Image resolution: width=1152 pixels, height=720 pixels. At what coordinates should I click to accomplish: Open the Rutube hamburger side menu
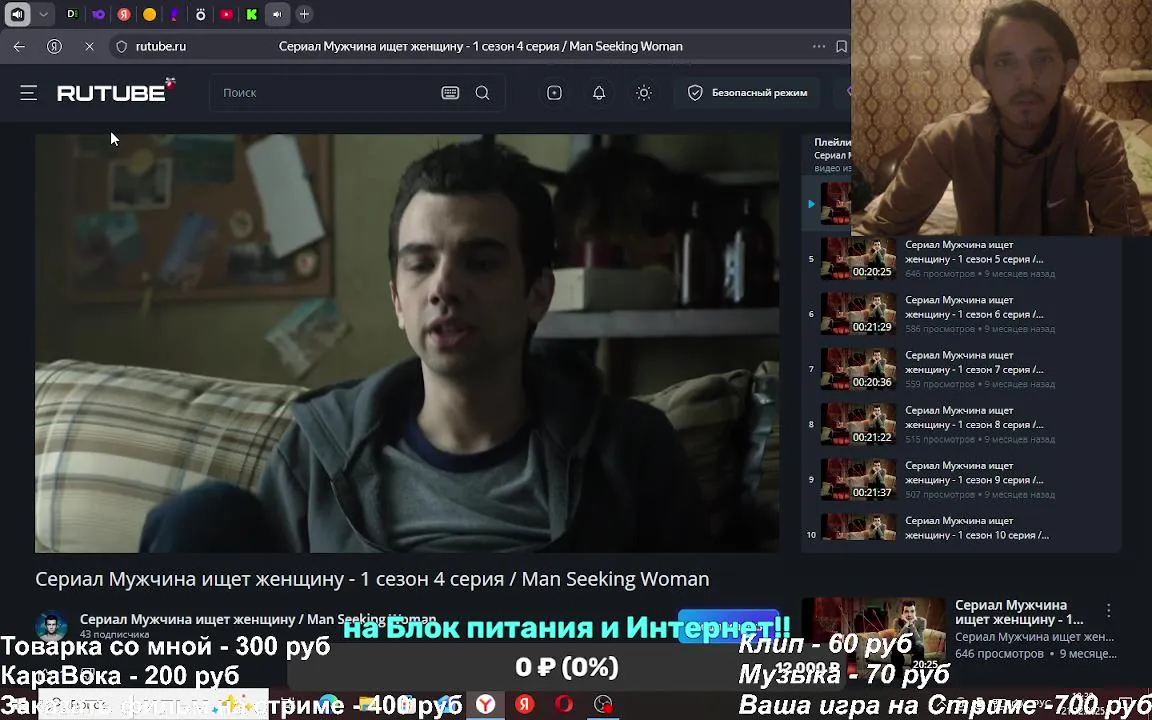tap(29, 93)
